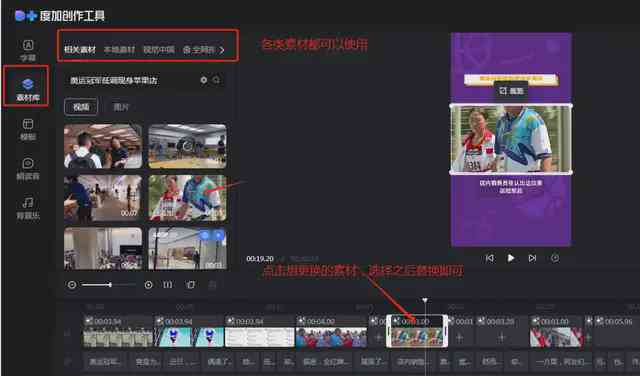Open the 背景乐 background music panel

click(x=28, y=208)
